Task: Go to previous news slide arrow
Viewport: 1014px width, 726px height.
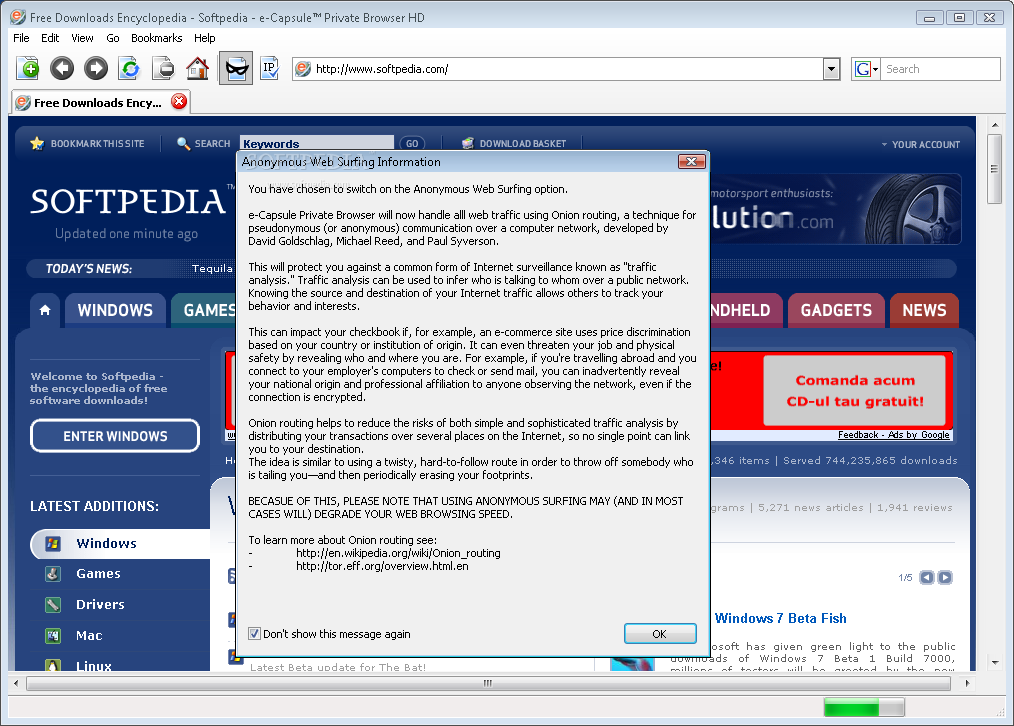Action: (x=927, y=577)
